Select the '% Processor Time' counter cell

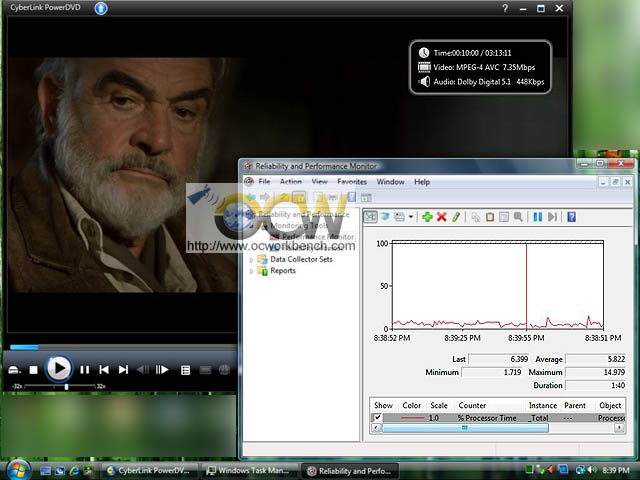(x=487, y=418)
